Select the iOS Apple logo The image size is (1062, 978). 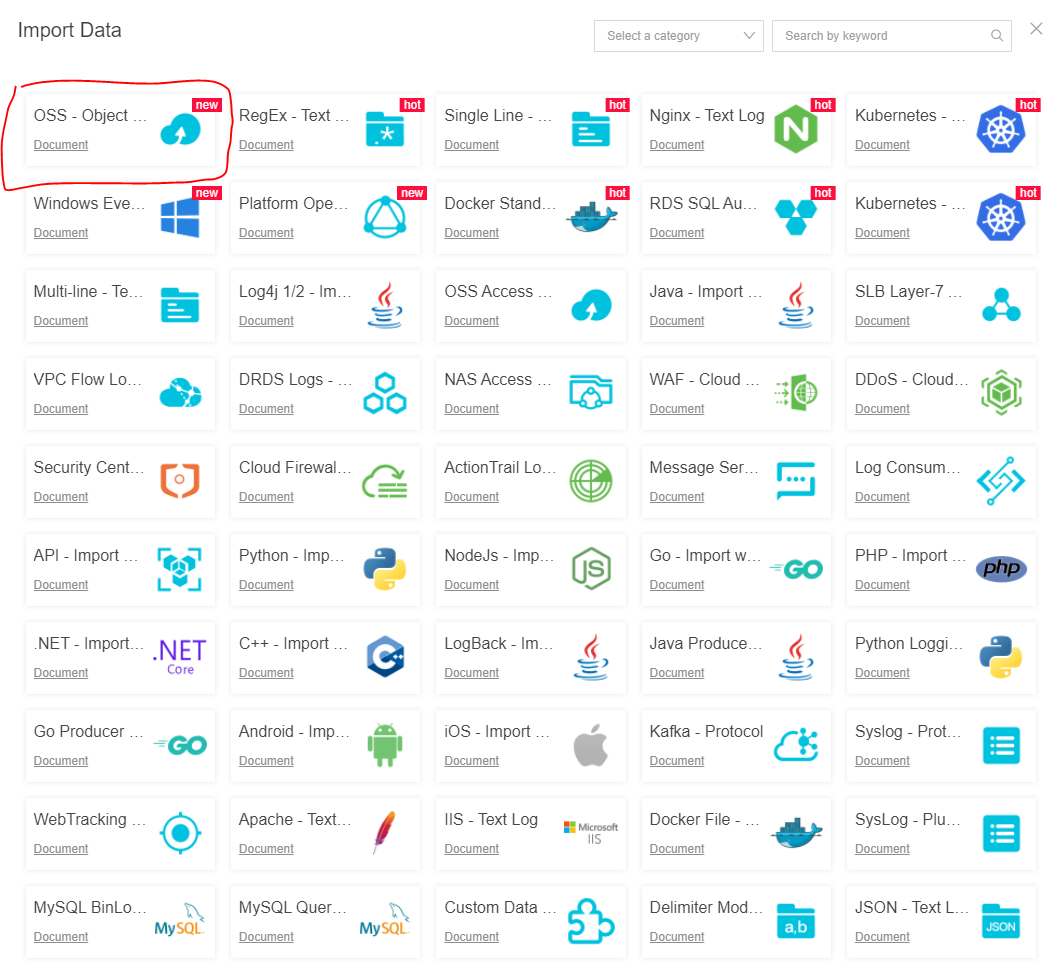click(591, 744)
